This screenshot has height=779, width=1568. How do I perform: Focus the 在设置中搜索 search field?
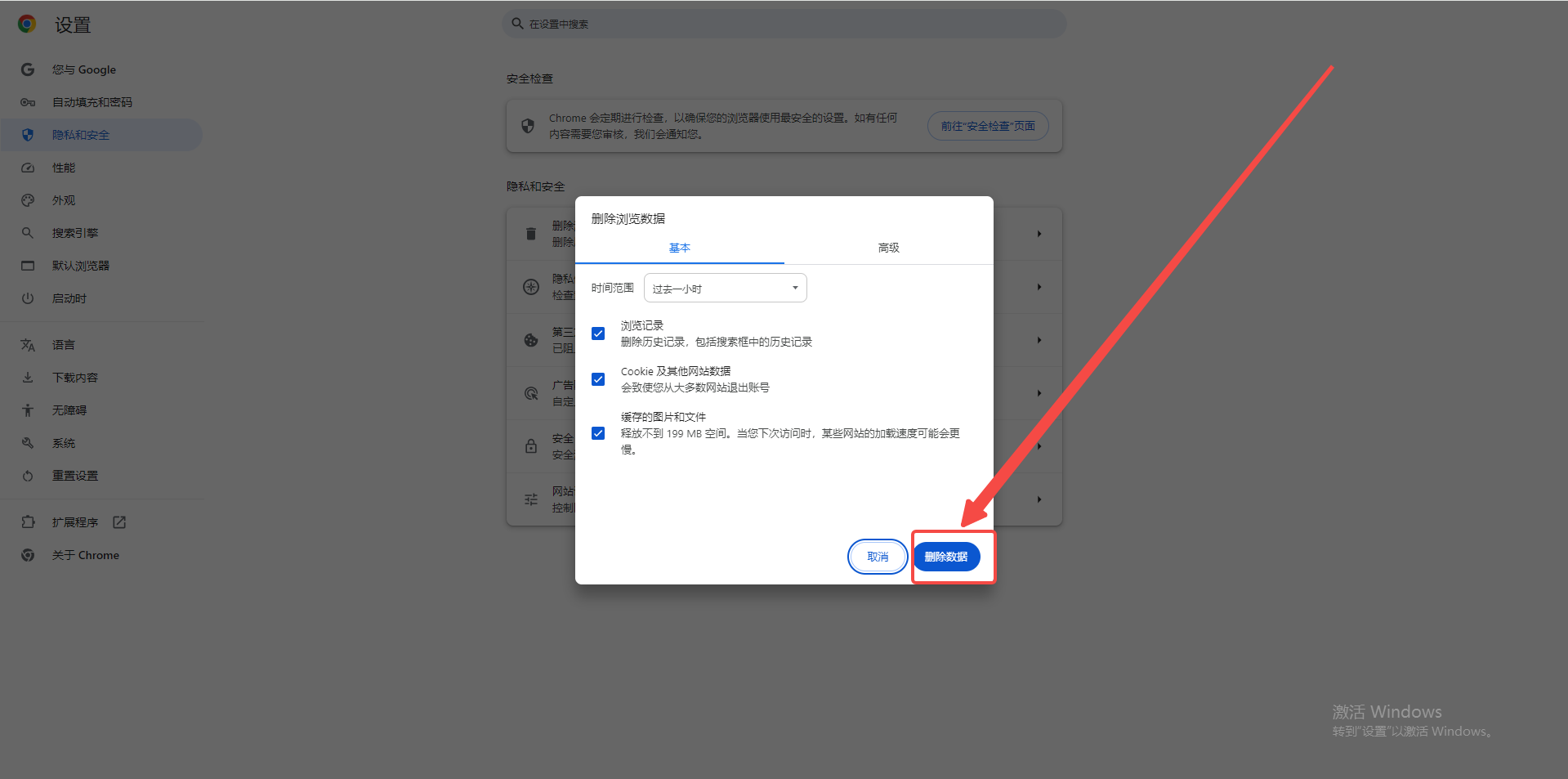[784, 24]
